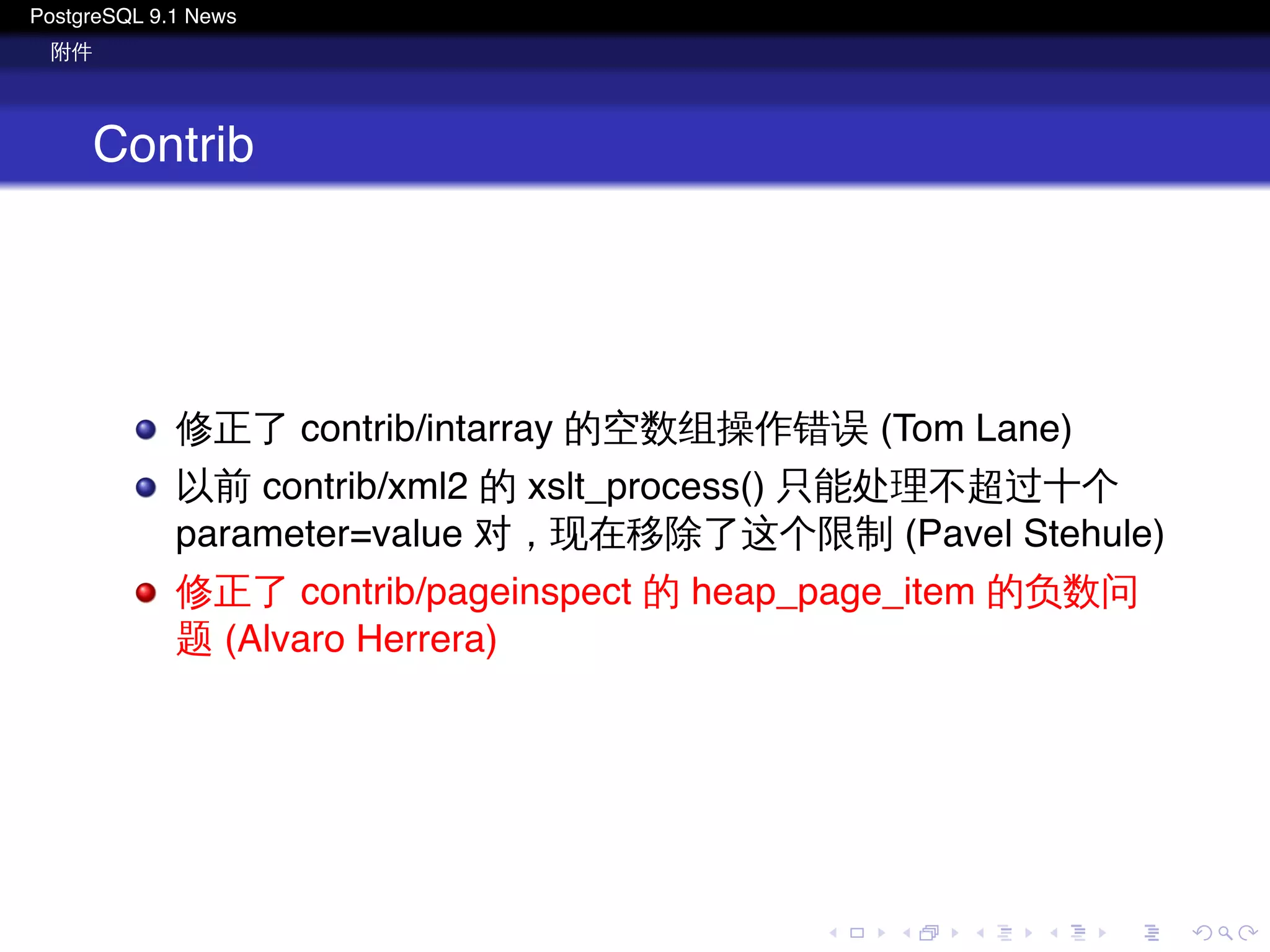Click the 'Contrib' frame title

[x=174, y=144]
